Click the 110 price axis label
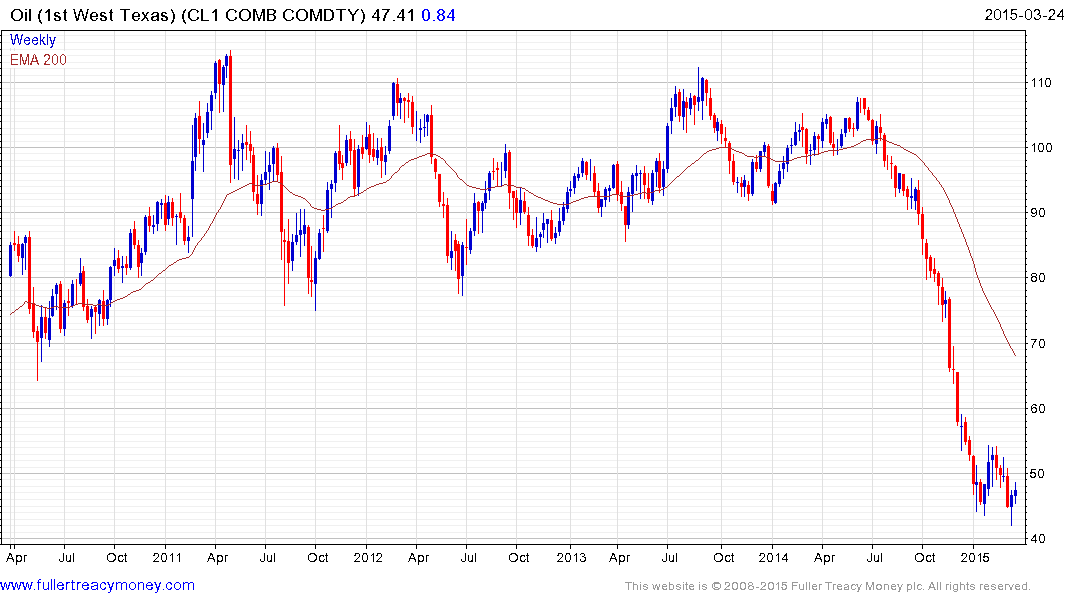The width and height of the screenshot is (1075, 600). pyautogui.click(x=1040, y=82)
